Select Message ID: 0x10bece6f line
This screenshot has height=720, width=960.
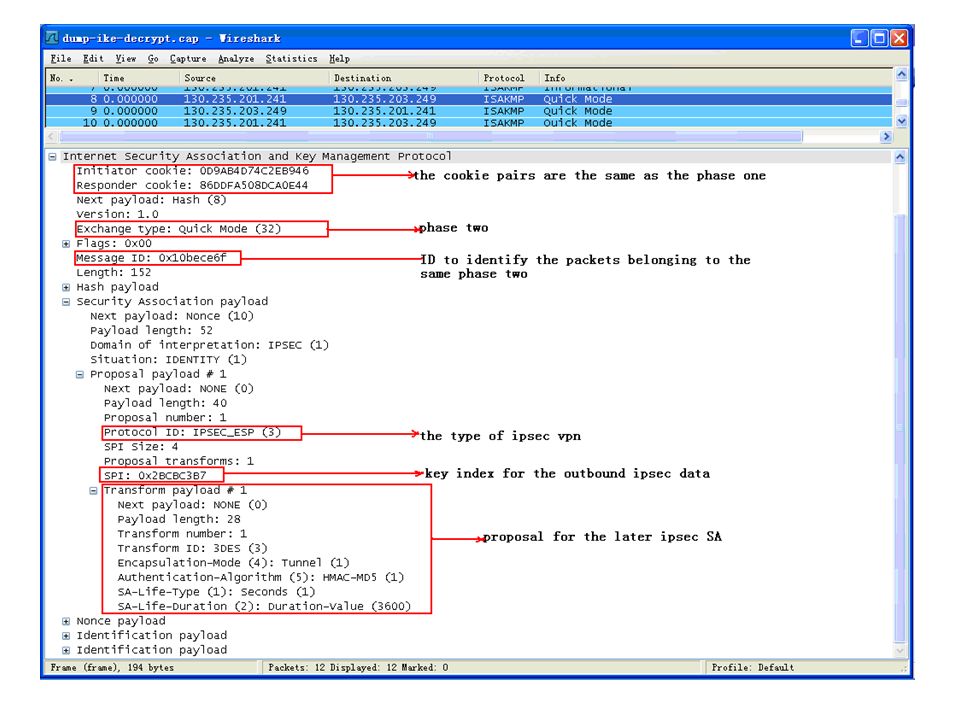tap(151, 258)
